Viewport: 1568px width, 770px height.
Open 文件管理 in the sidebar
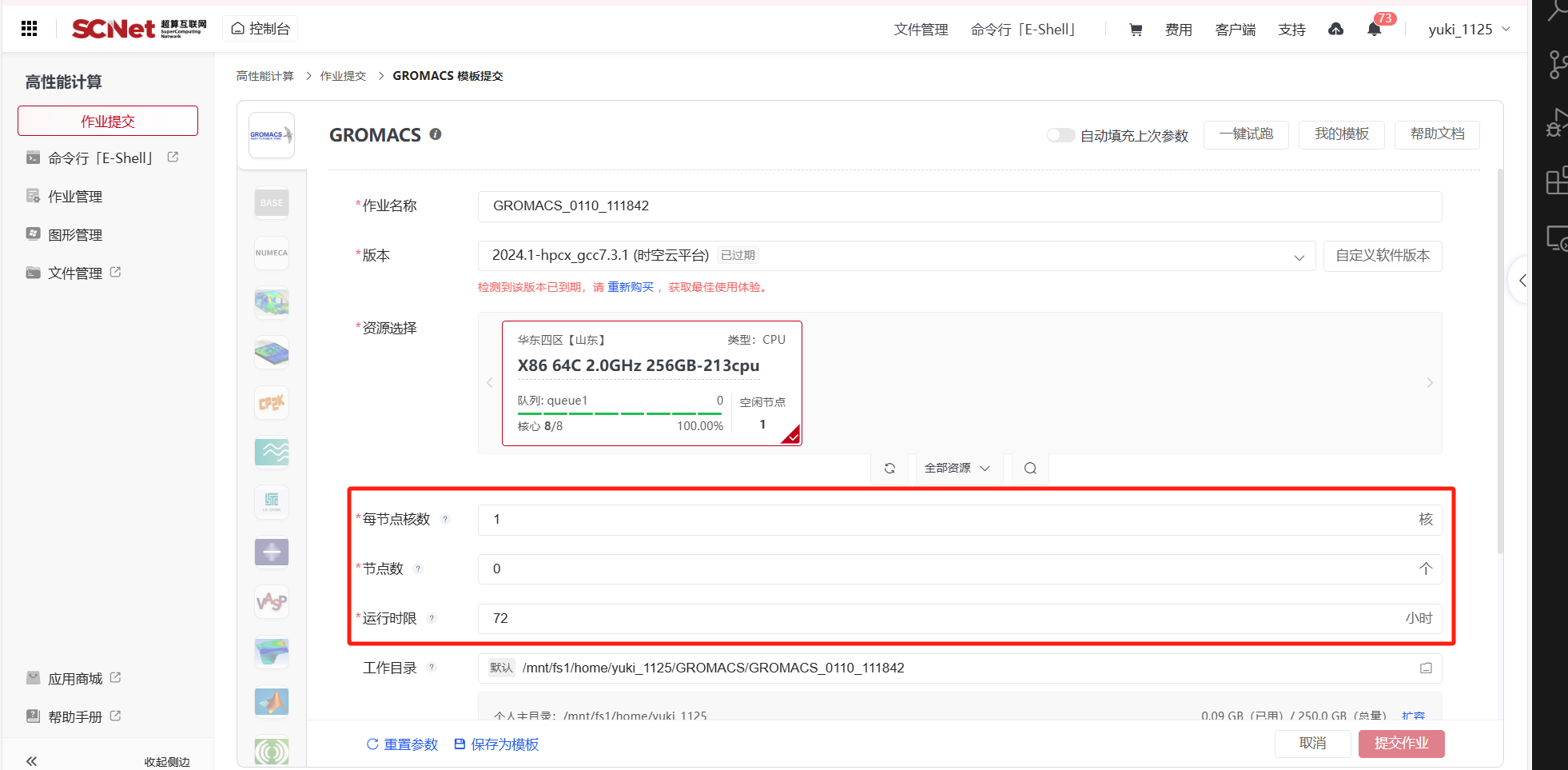tap(74, 273)
